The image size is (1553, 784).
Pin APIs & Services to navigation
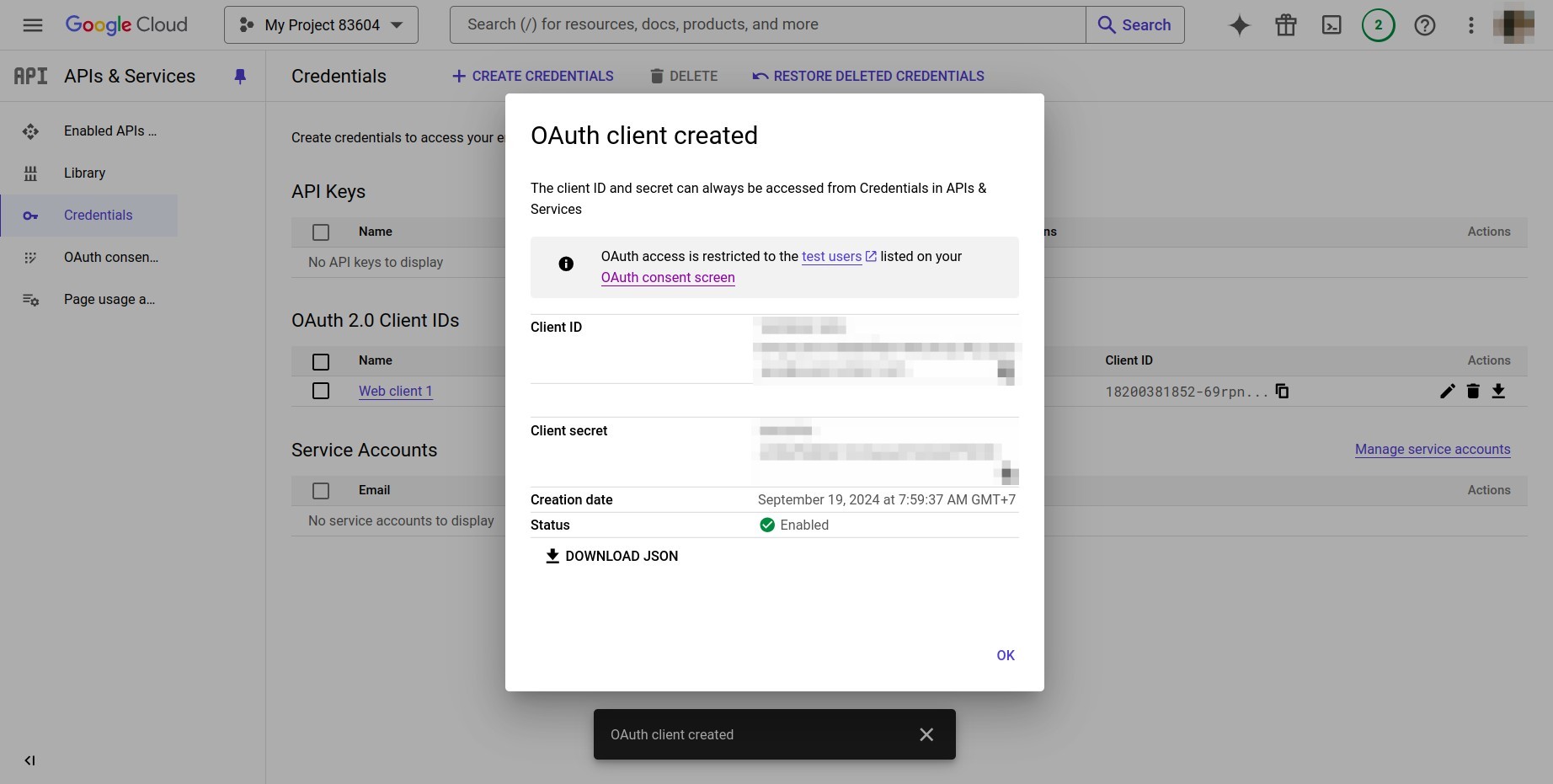coord(241,76)
